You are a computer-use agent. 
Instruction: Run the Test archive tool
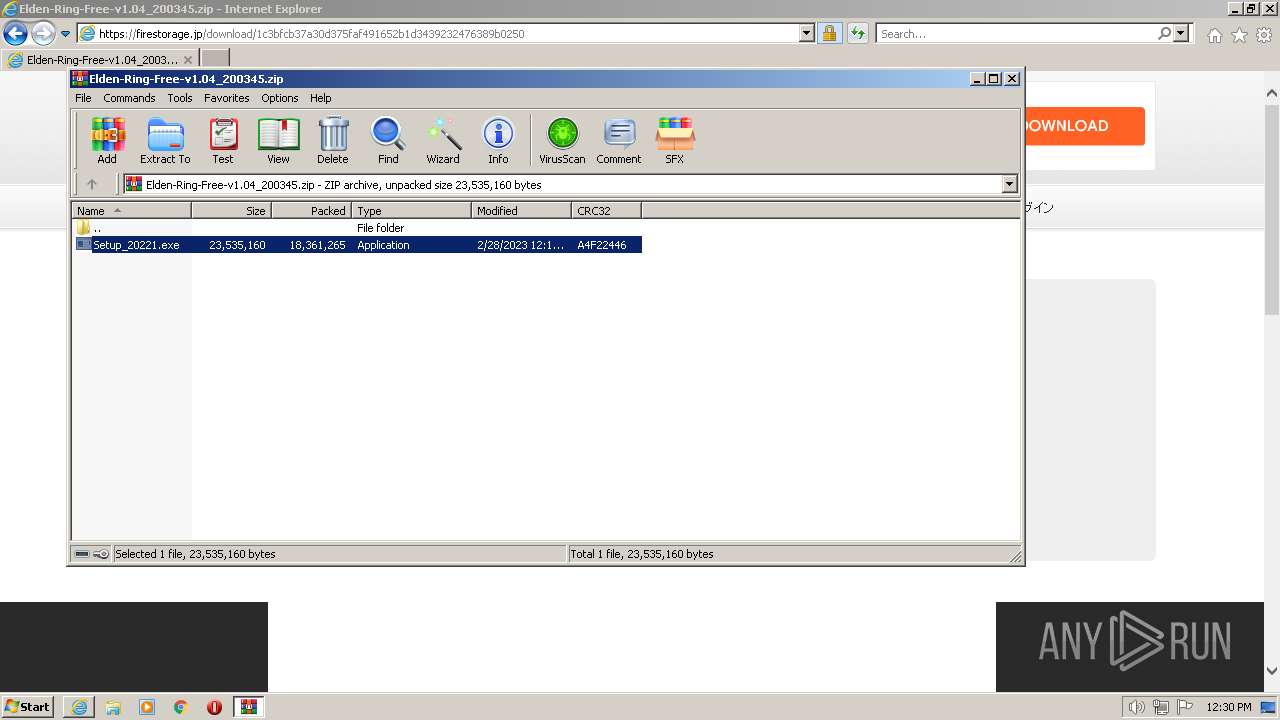click(222, 140)
